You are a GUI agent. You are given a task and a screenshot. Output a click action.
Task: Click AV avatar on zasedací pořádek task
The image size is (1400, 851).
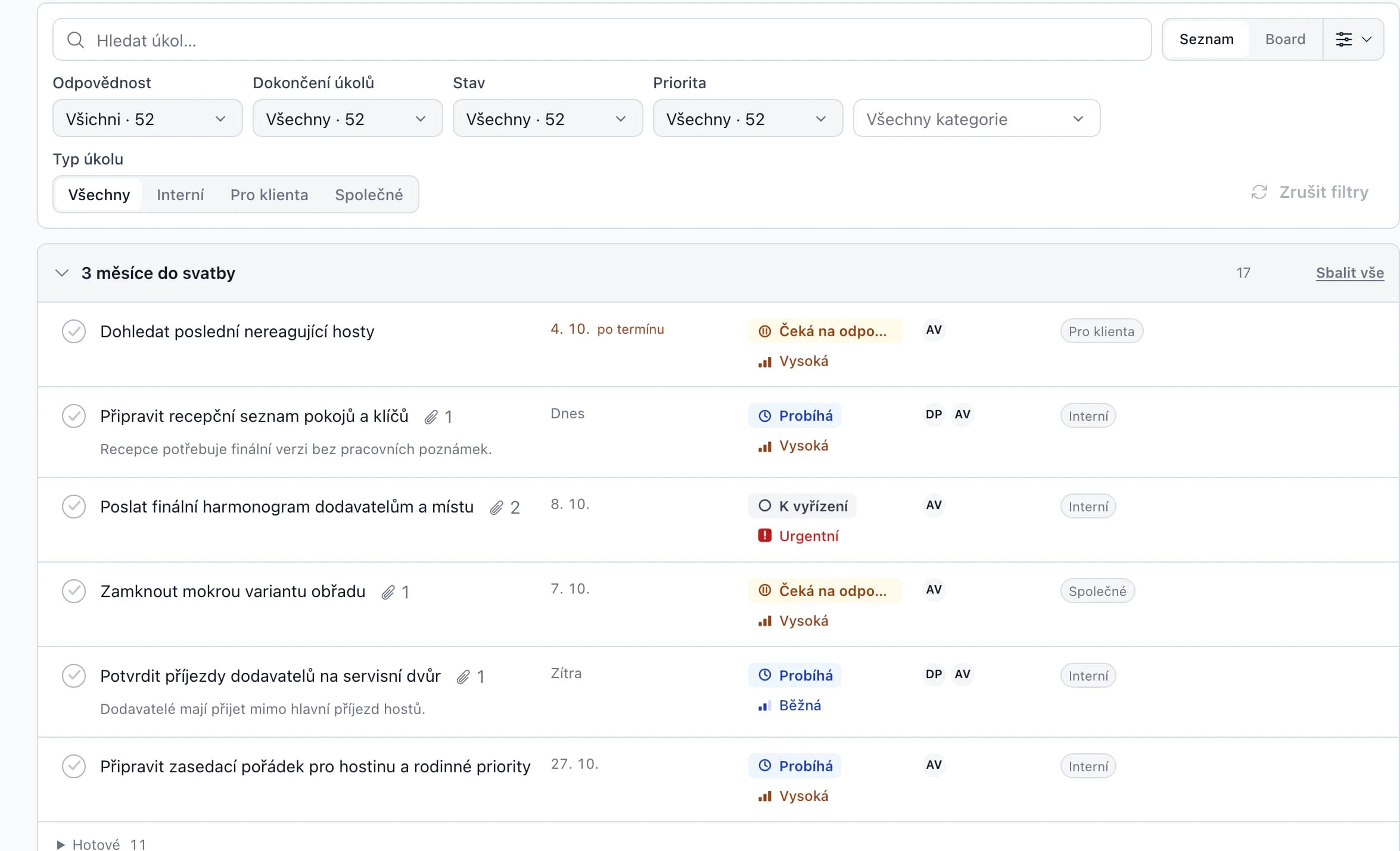coord(934,765)
